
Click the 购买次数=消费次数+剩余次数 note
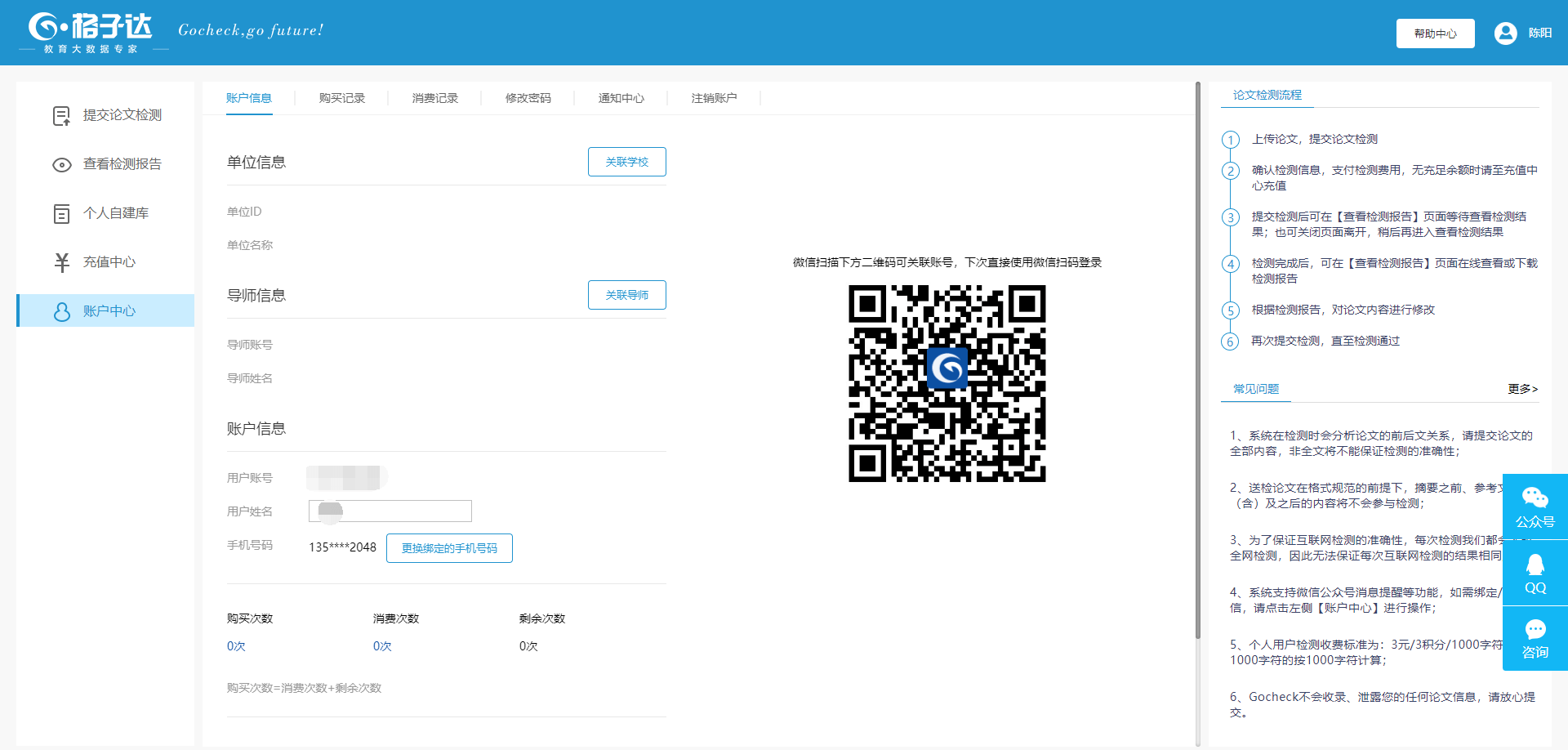304,688
